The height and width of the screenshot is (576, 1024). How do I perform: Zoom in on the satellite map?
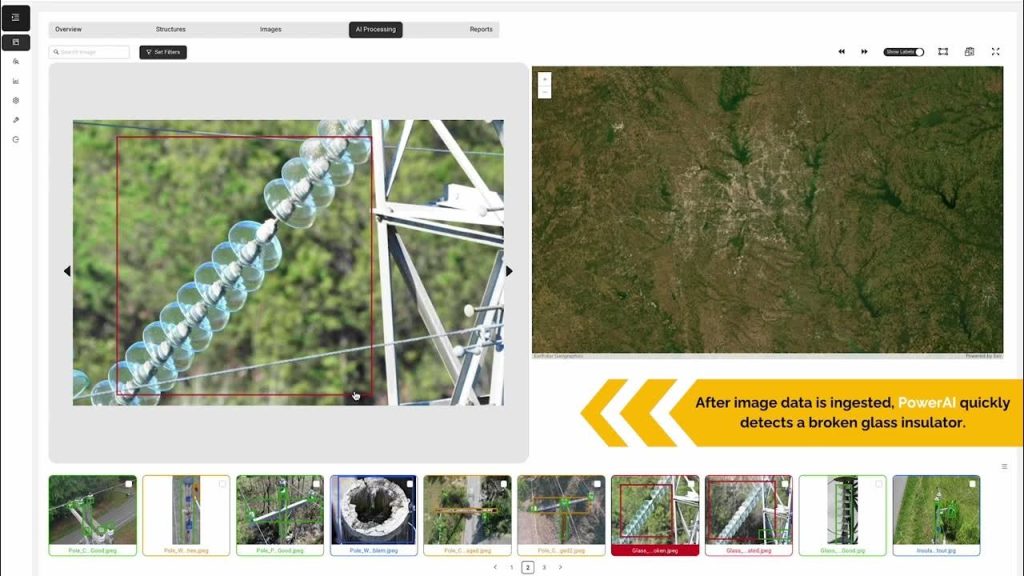[x=545, y=79]
